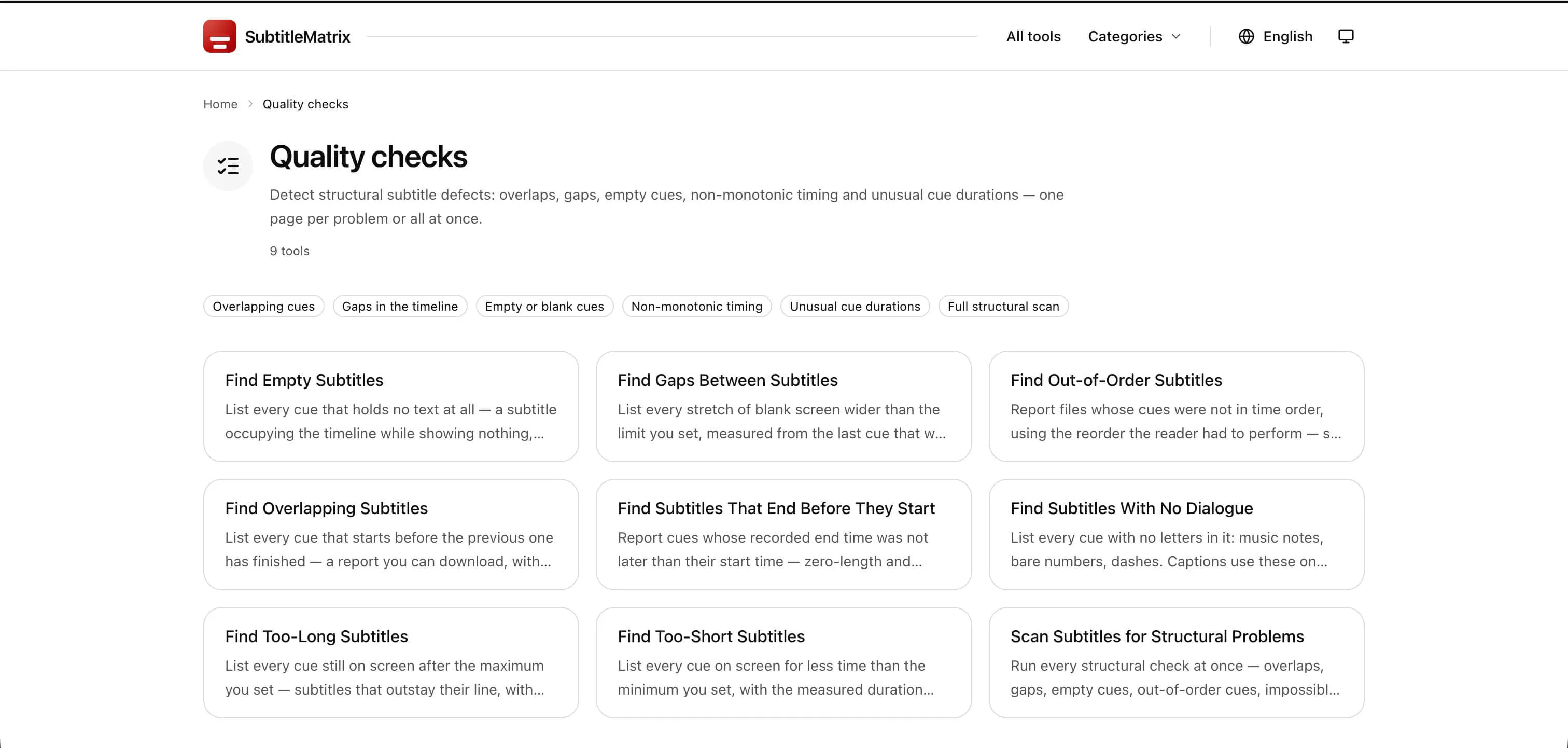Image resolution: width=1568 pixels, height=748 pixels.
Task: Go to Home breadcrumb link
Action: (220, 104)
